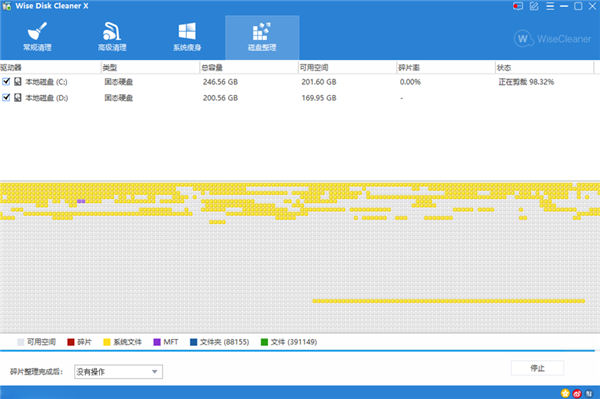Sort by the 总容量 column header
The width and height of the screenshot is (600, 399).
click(x=249, y=68)
